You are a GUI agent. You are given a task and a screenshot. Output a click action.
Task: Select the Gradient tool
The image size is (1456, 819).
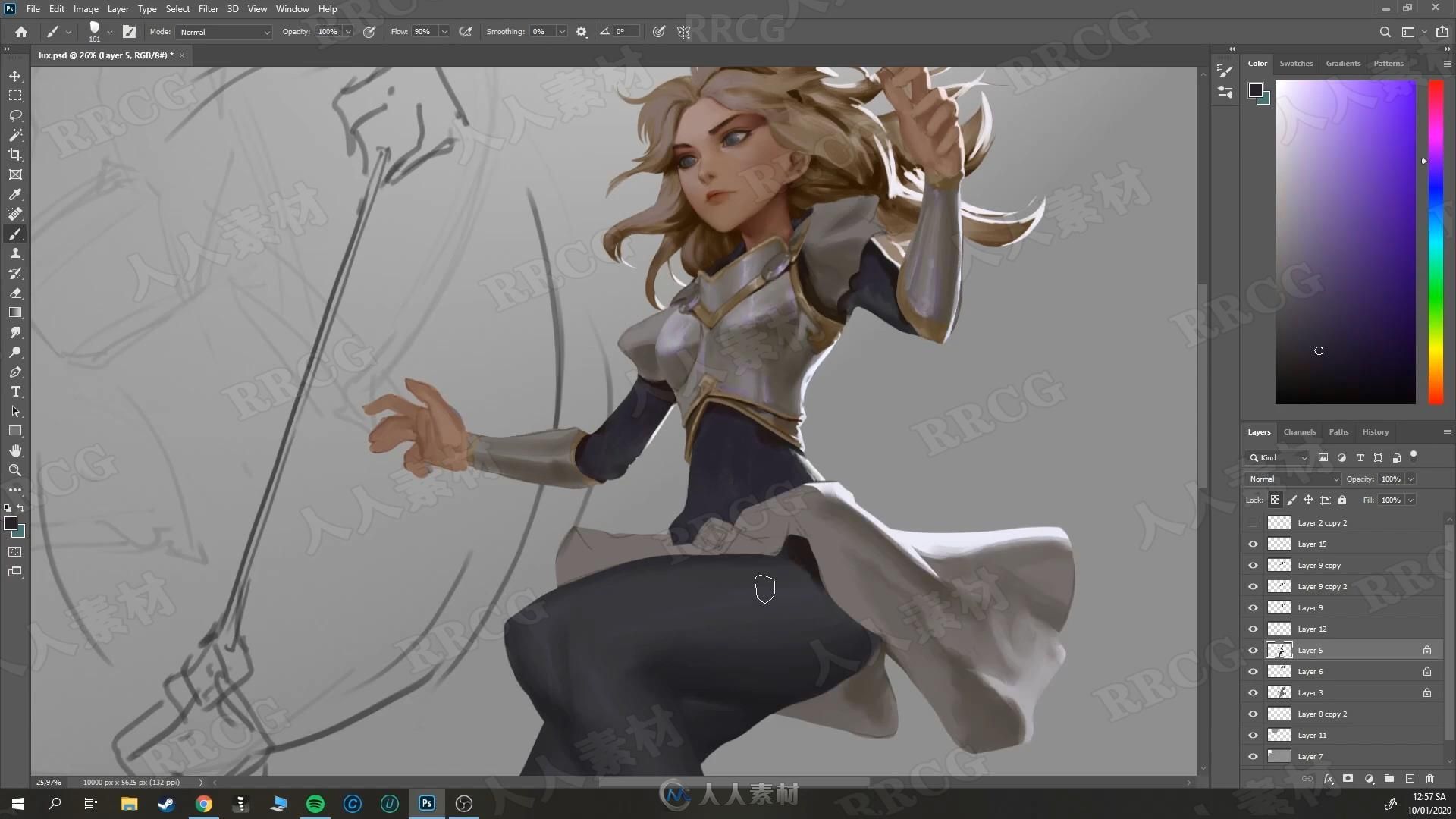[15, 312]
